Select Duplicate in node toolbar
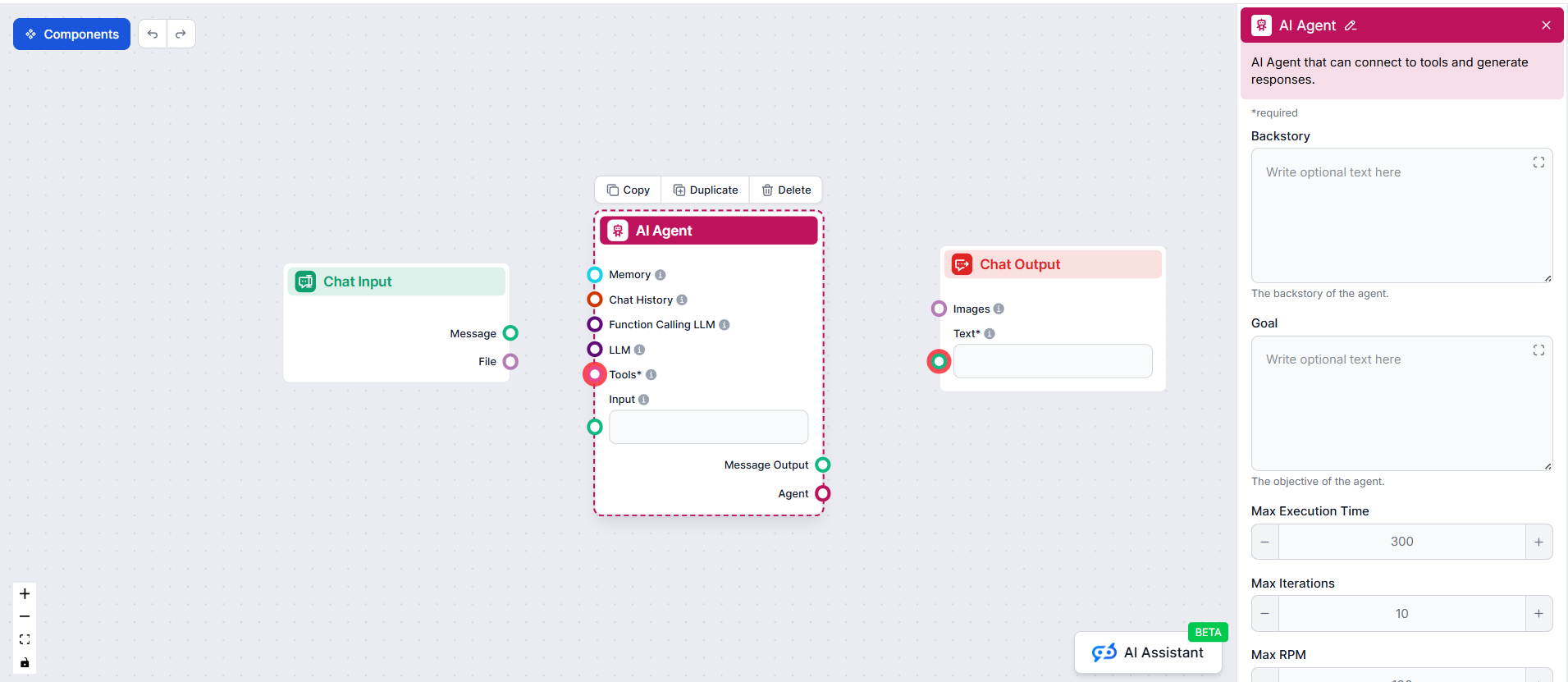This screenshot has width=1568, height=682. 706,190
